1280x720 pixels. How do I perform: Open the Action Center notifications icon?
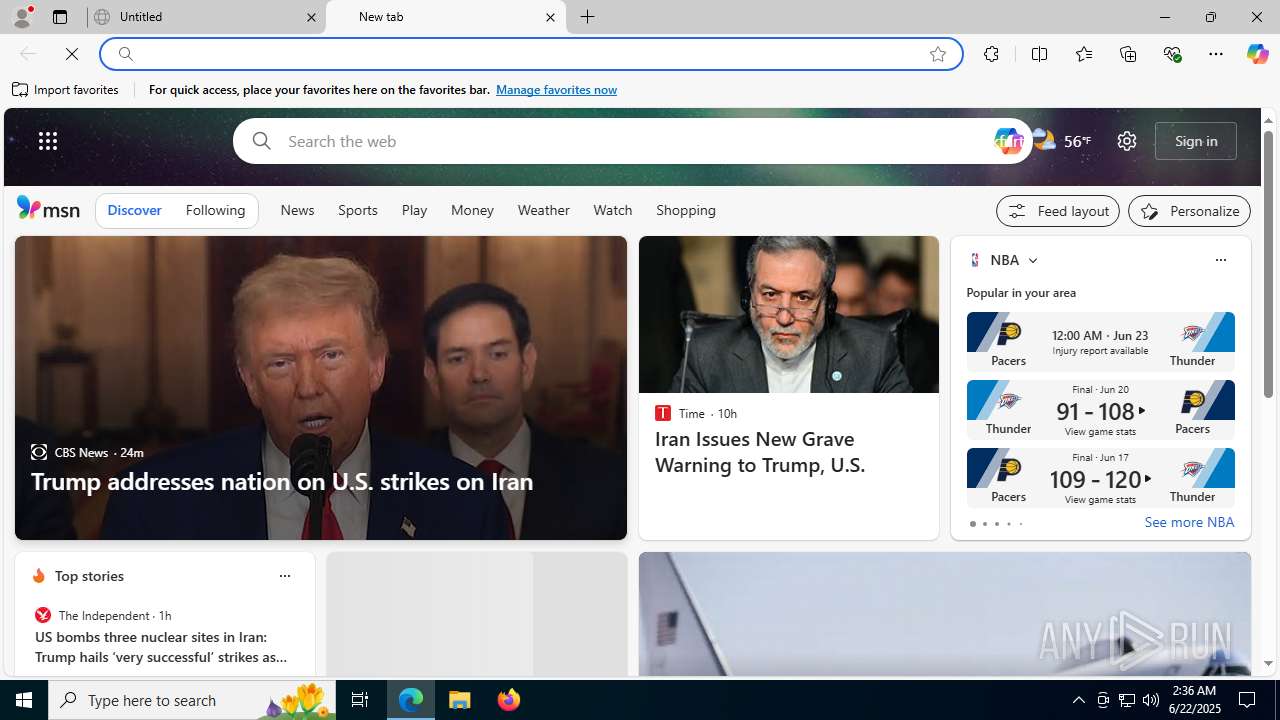tap(1248, 700)
